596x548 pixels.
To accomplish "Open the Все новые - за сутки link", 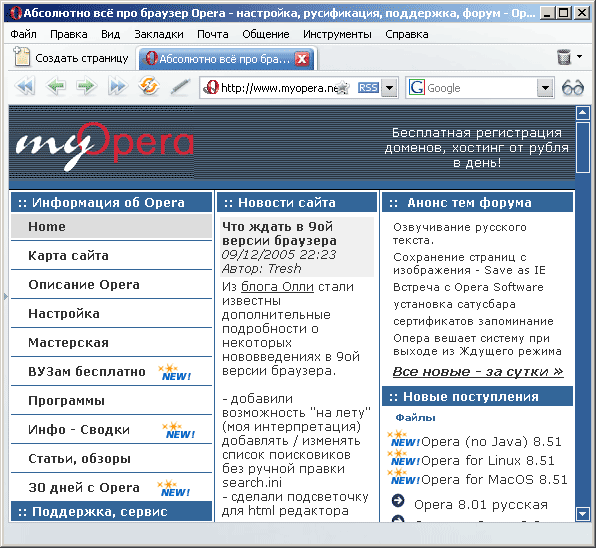I will tap(478, 371).
